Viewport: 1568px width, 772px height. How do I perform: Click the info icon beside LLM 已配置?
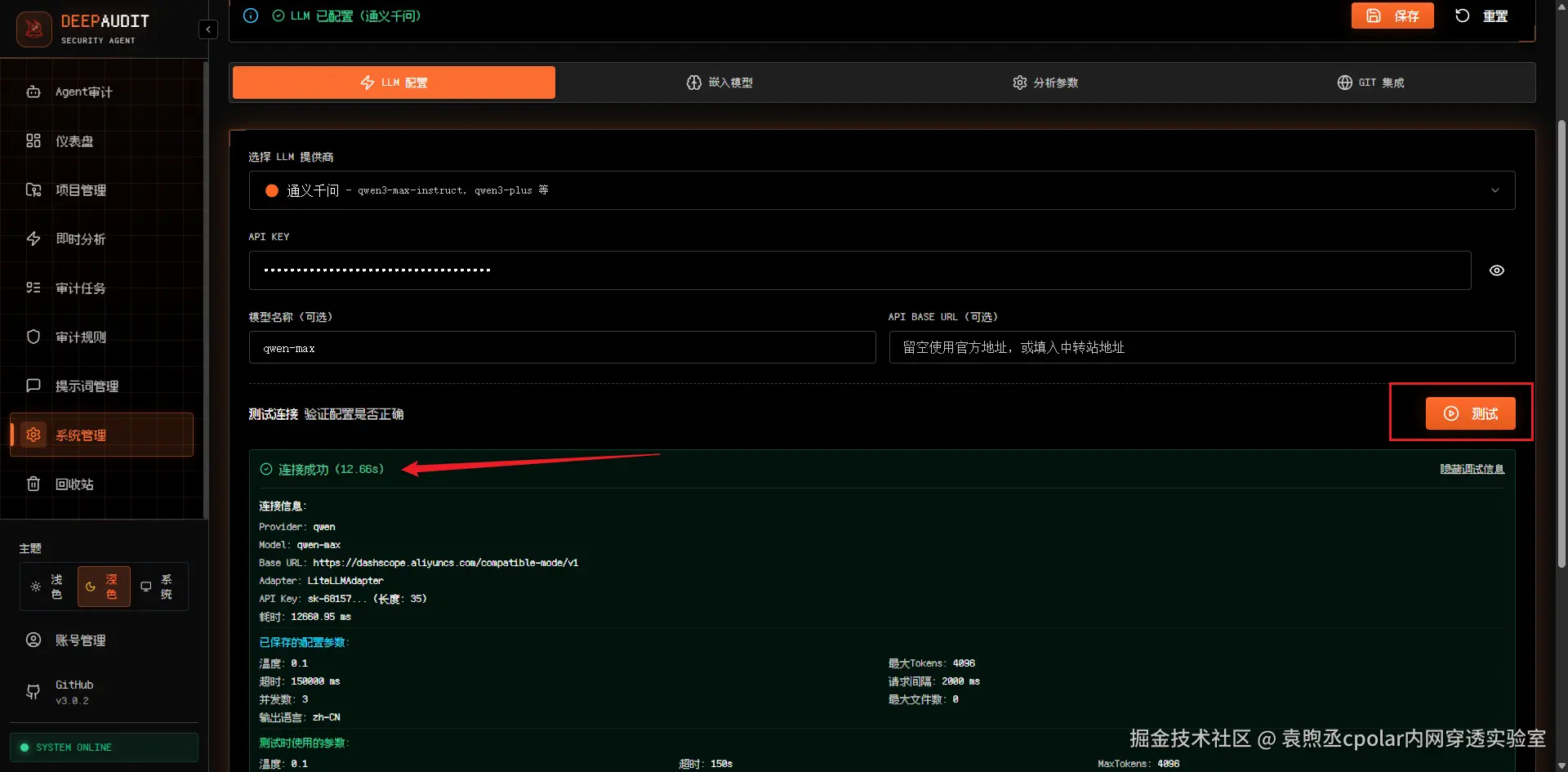tap(251, 16)
